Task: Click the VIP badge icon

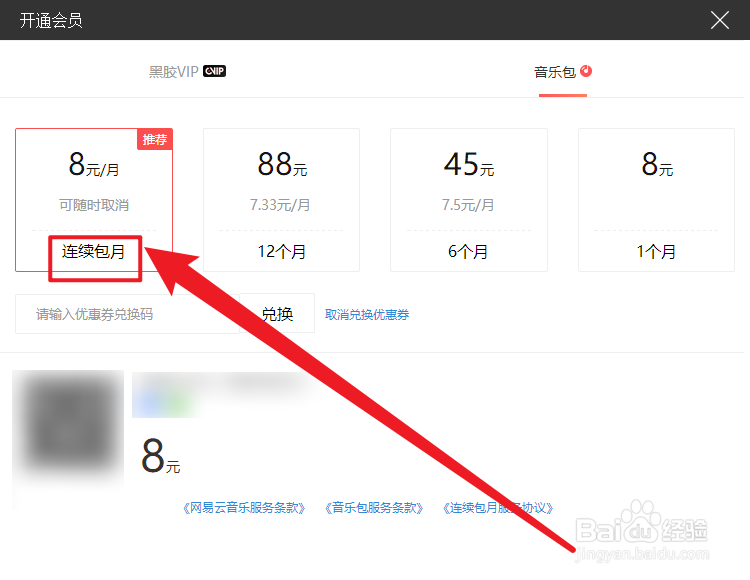Action: (x=214, y=71)
